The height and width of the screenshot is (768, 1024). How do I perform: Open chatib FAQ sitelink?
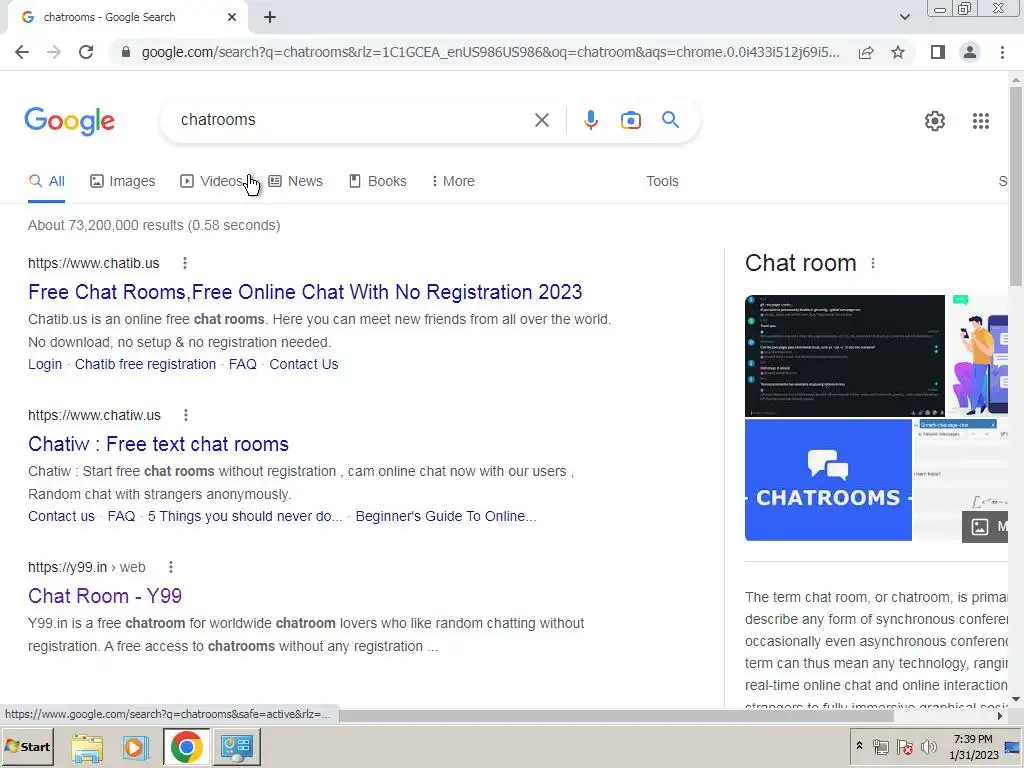pyautogui.click(x=242, y=364)
